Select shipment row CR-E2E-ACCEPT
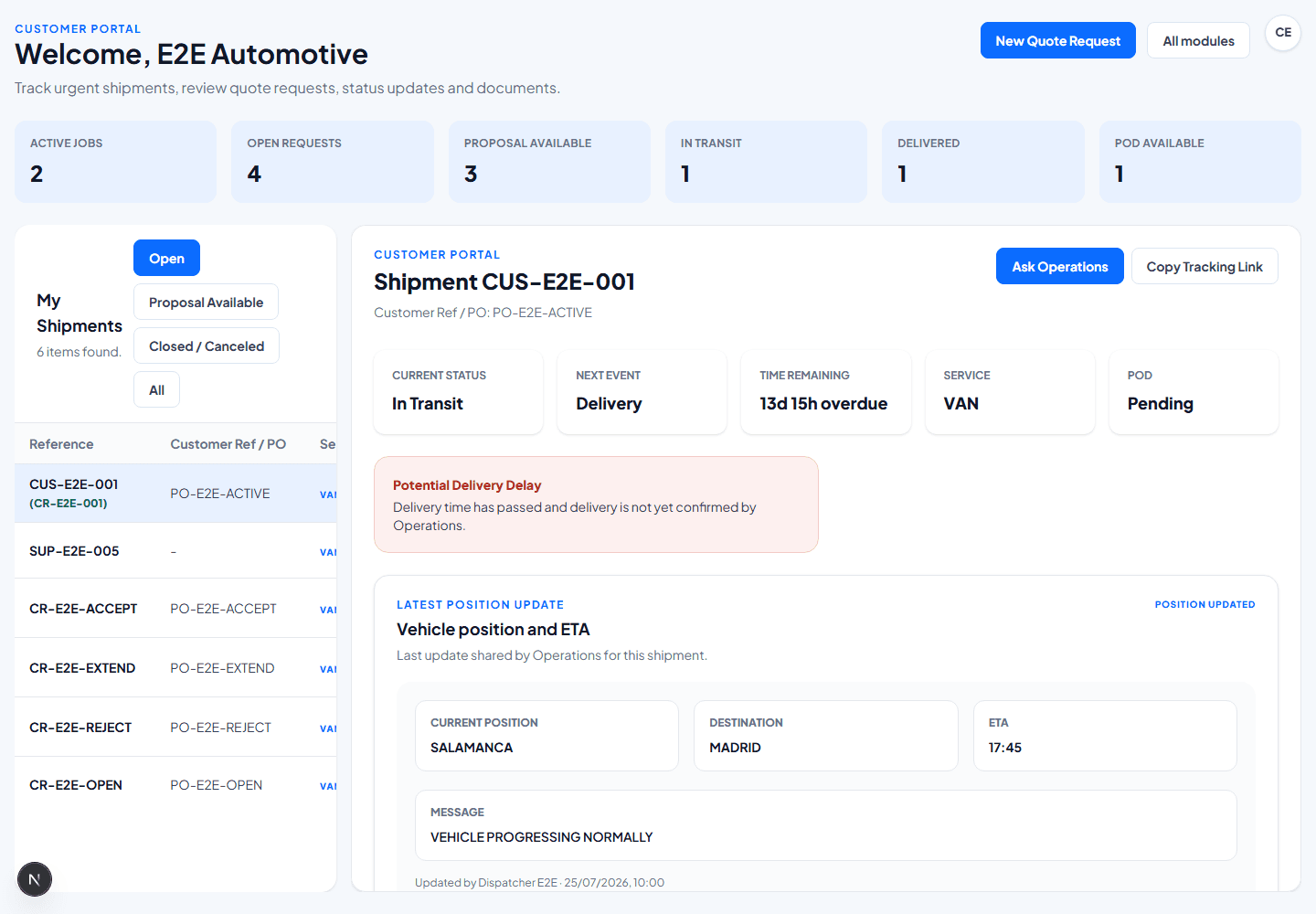This screenshot has height=914, width=1316. click(x=175, y=609)
